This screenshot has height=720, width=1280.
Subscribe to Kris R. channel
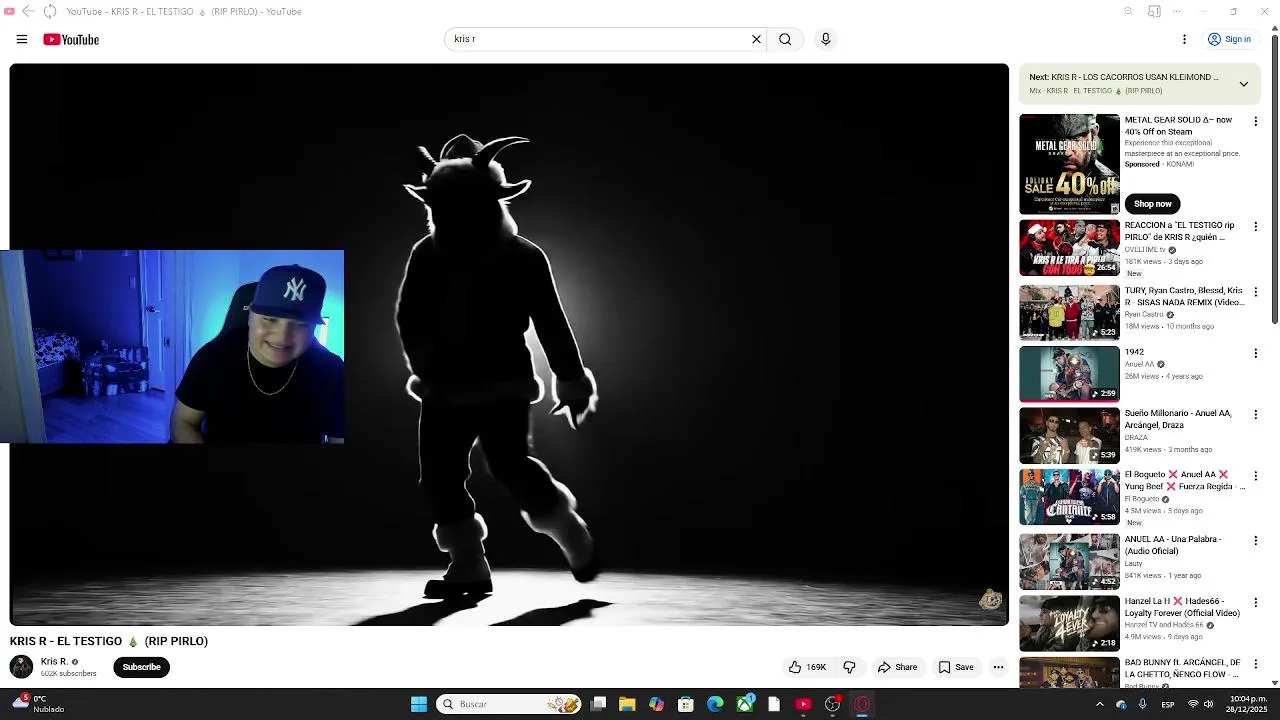141,667
